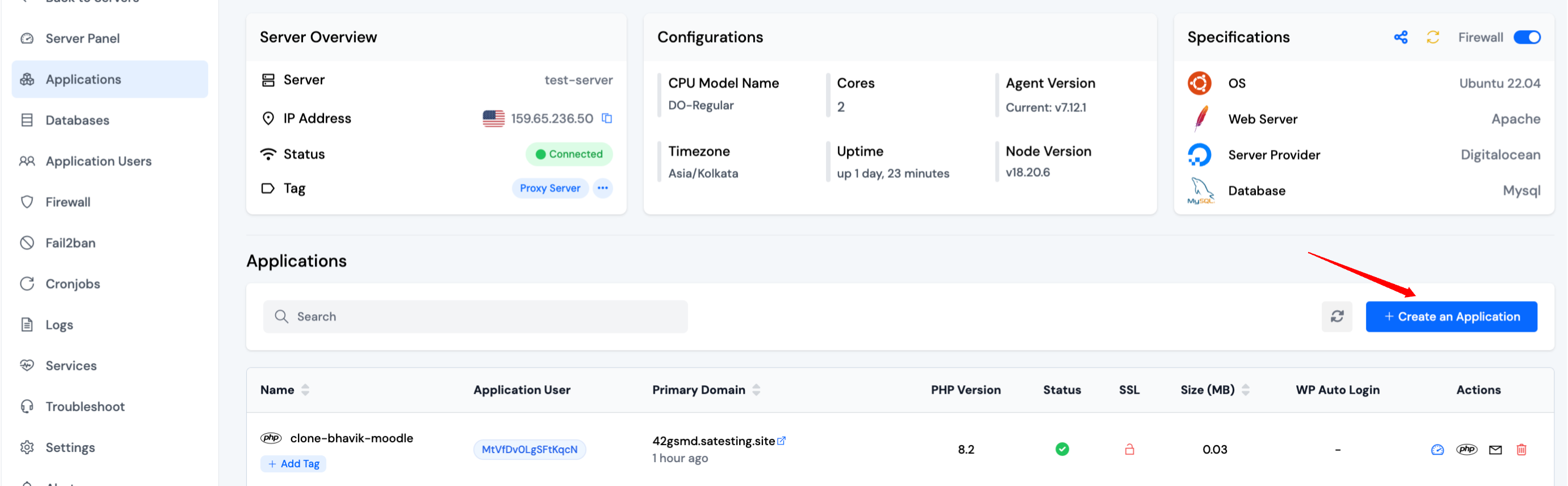Open the dashboard icon in Actions column
This screenshot has width=1568, height=486.
[1437, 450]
